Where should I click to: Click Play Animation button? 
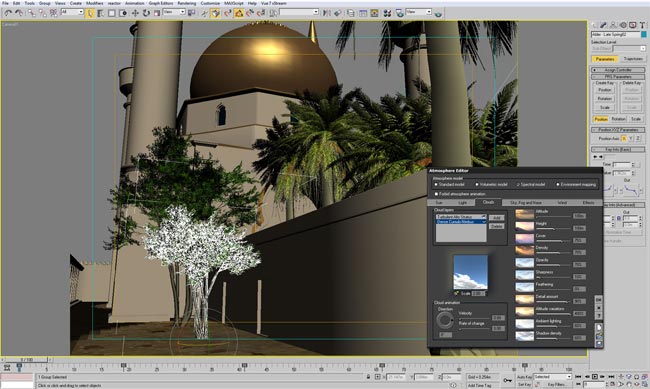coord(594,377)
